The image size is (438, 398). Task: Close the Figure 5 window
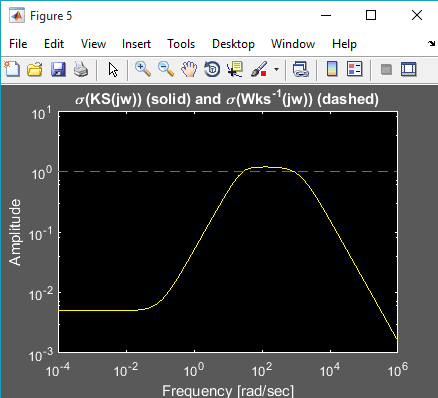pyautogui.click(x=417, y=15)
